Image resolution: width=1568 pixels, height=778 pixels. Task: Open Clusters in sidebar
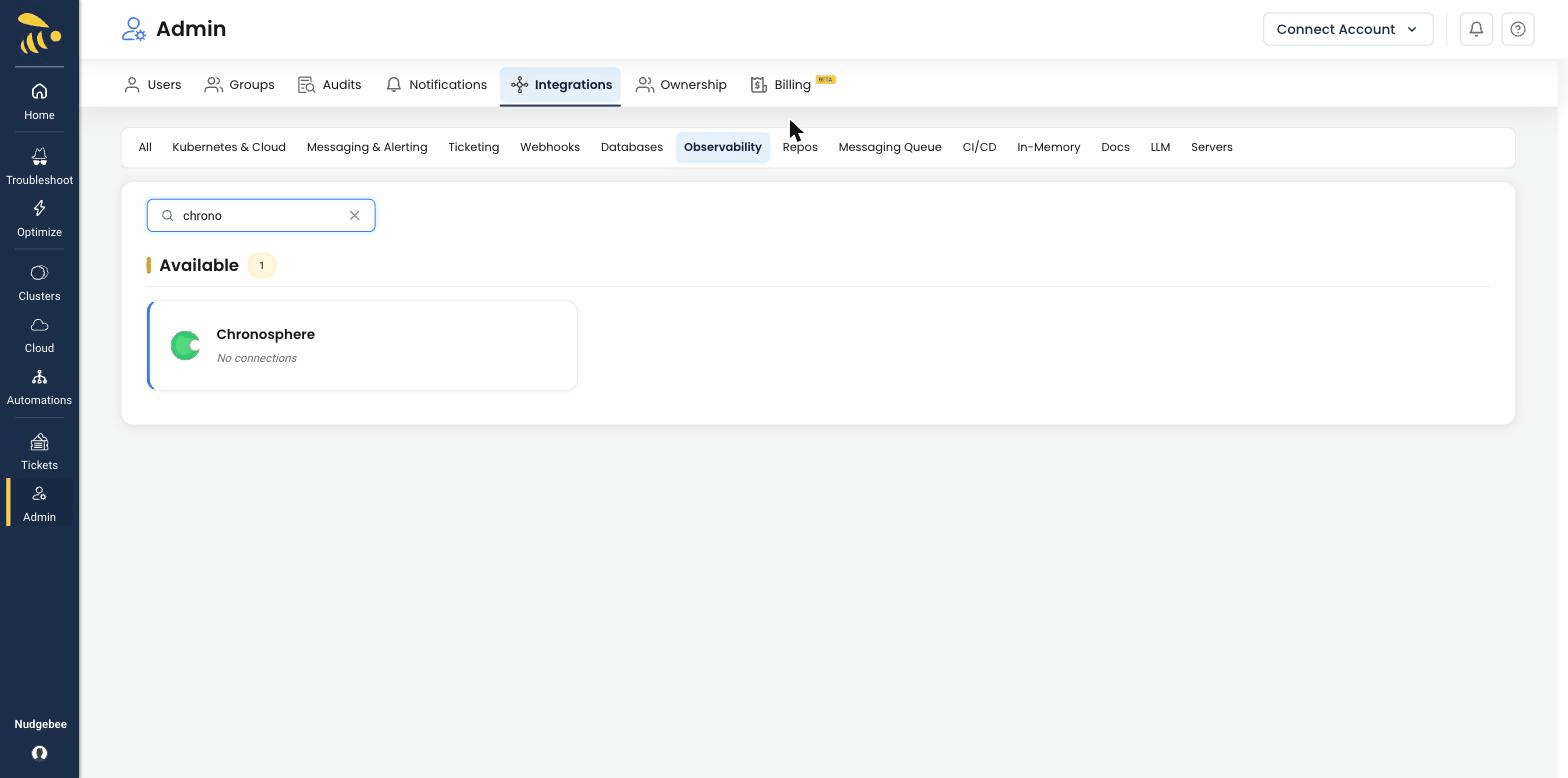click(x=39, y=283)
